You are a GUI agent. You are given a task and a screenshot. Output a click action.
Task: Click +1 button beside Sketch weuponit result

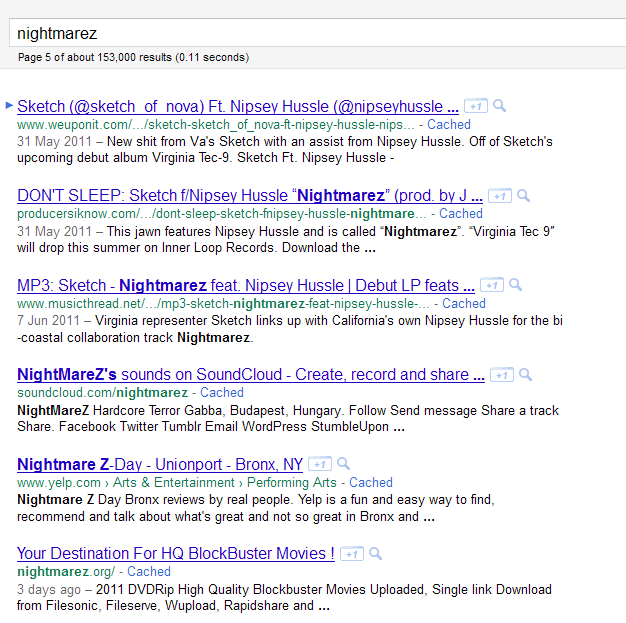475,106
